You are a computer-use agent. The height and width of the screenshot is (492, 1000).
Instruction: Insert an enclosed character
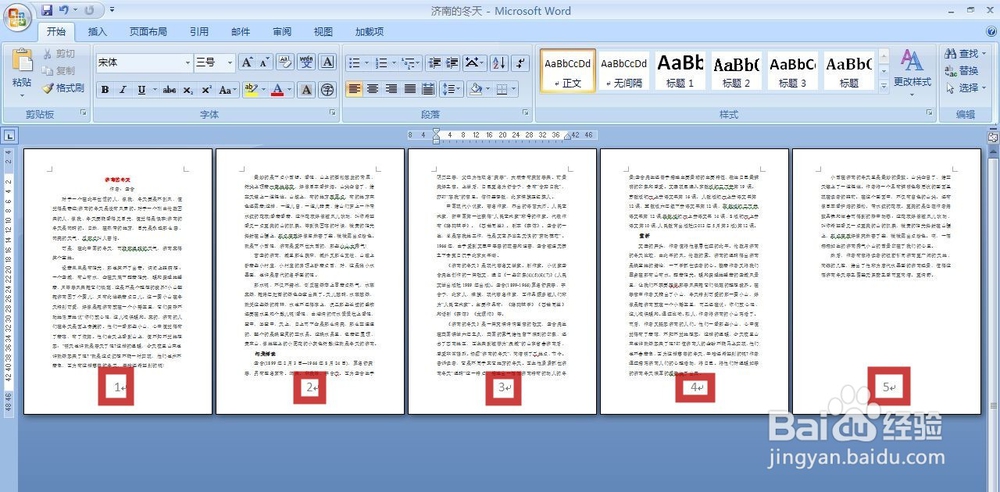click(x=328, y=90)
